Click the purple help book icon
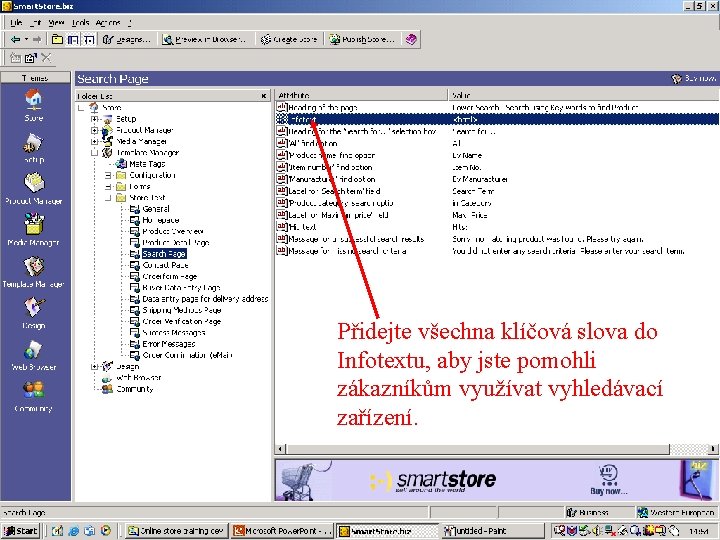Screen dimensions: 720x540 [x=411, y=39]
